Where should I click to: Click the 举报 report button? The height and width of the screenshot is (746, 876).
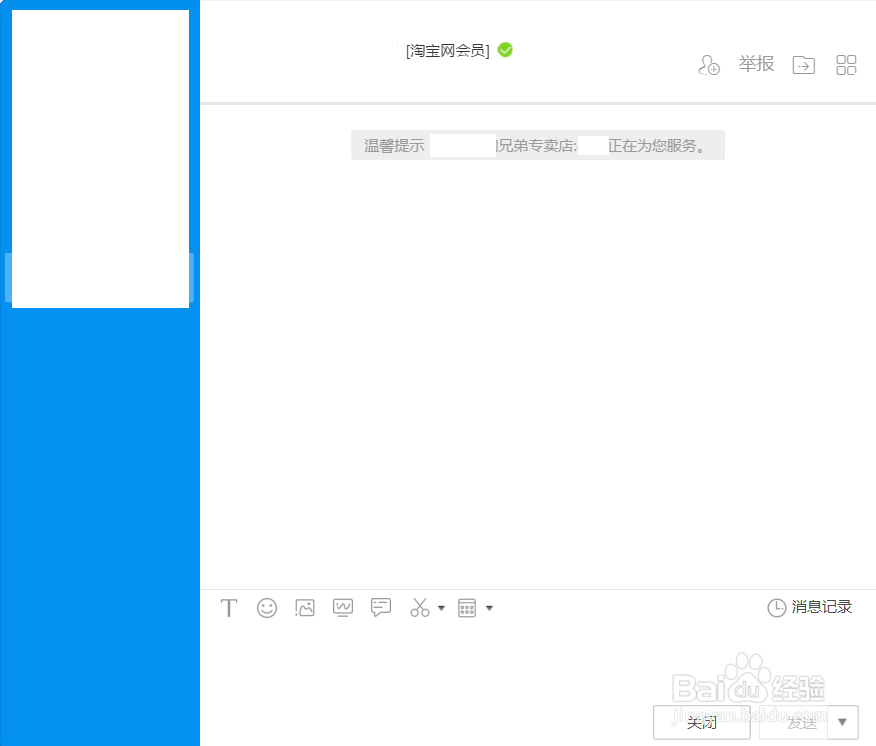(x=756, y=64)
